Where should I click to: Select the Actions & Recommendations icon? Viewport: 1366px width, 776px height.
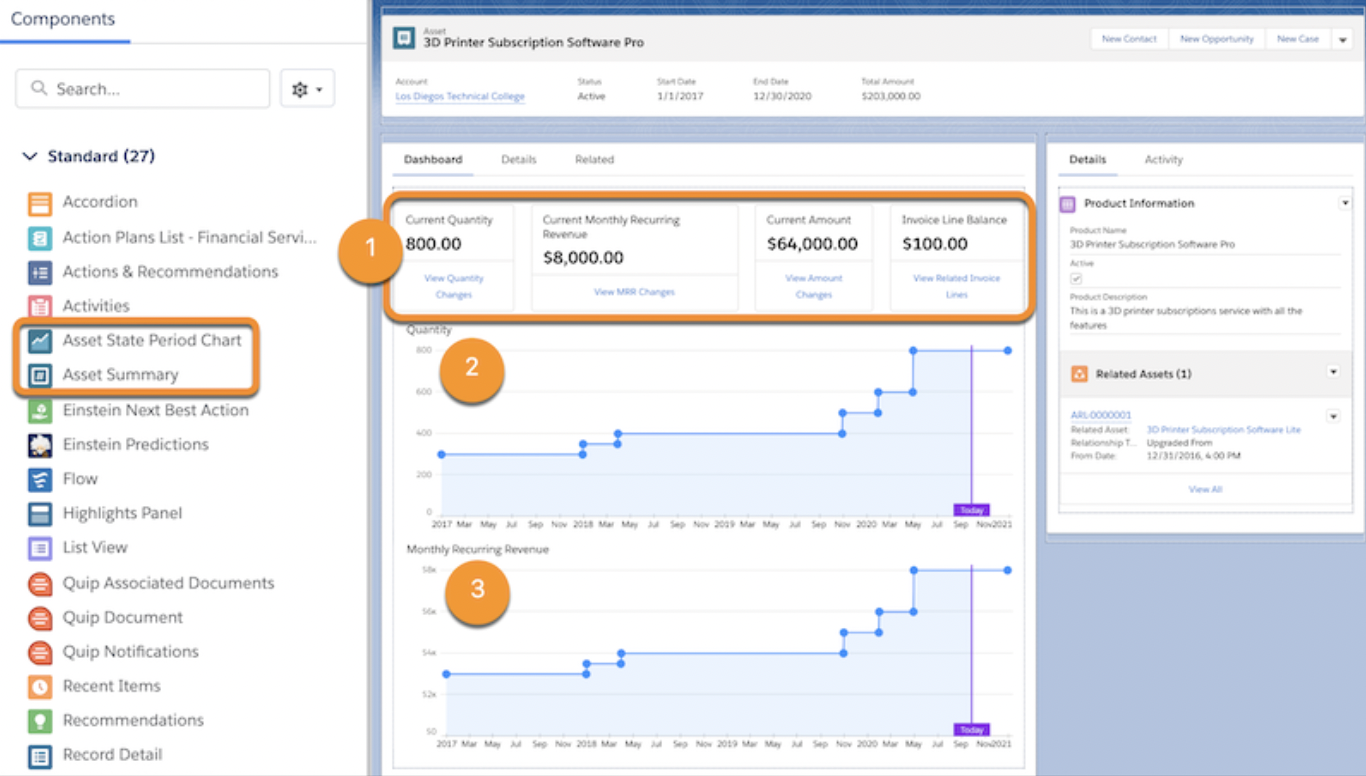[40, 272]
